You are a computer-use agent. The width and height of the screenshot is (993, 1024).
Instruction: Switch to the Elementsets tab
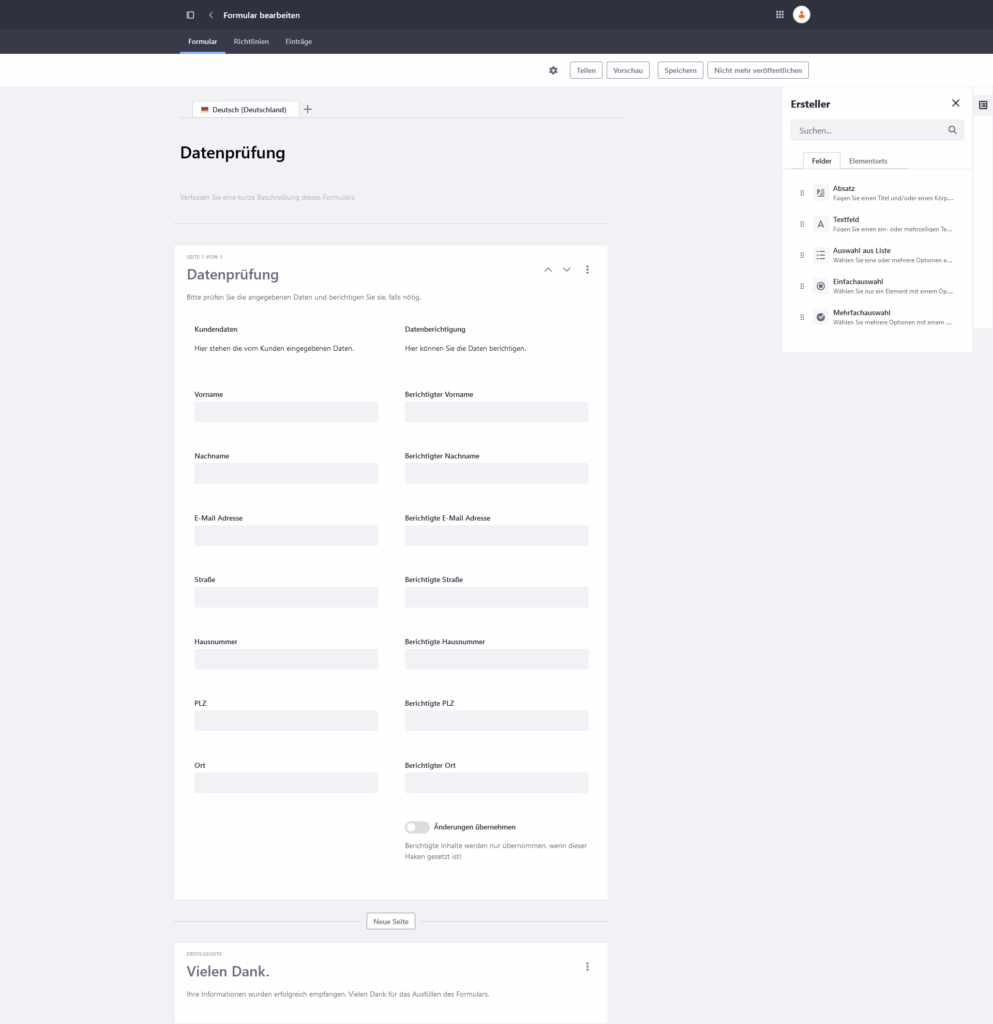pos(867,161)
